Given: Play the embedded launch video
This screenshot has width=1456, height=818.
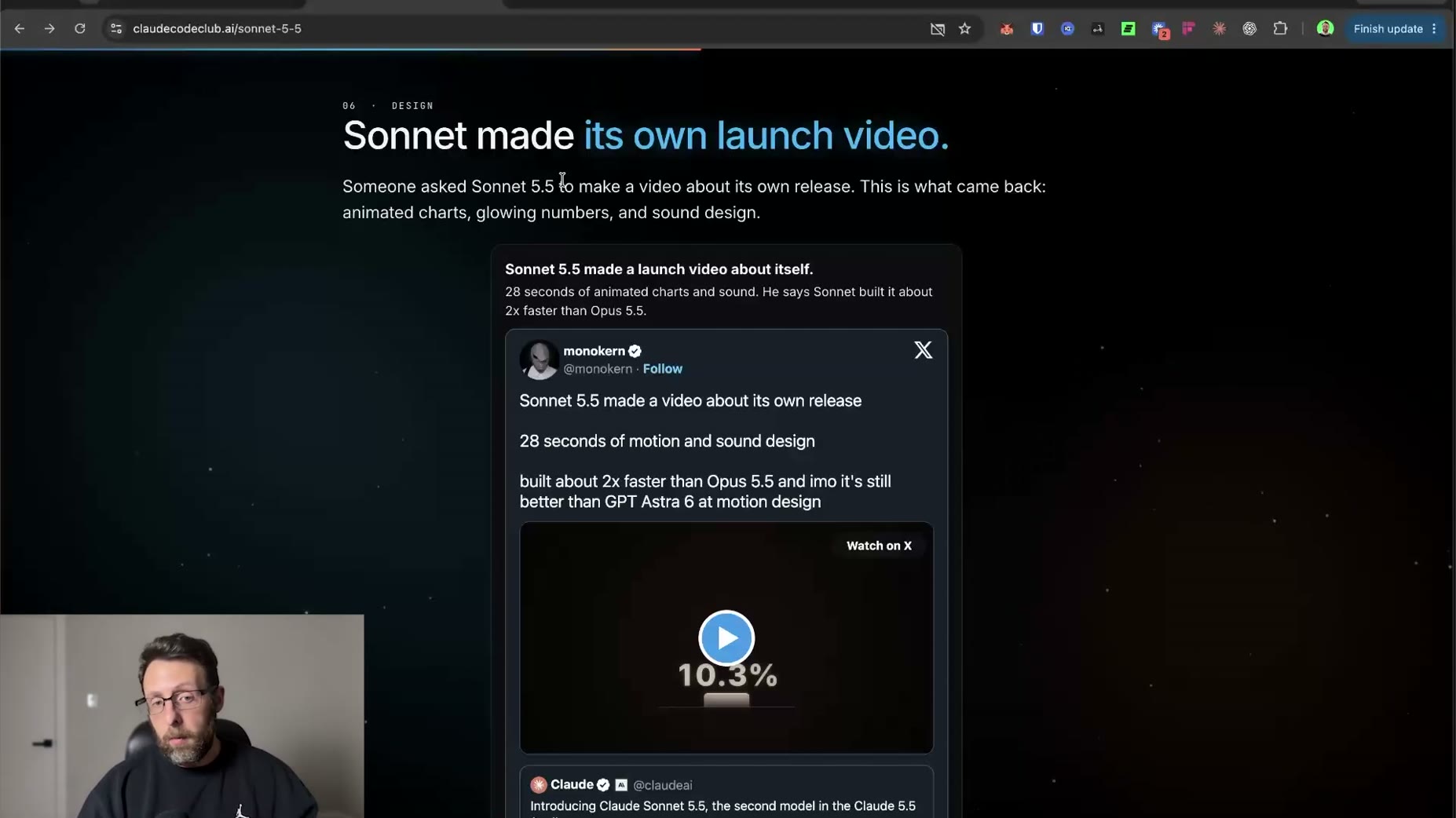Looking at the screenshot, I should pyautogui.click(x=726, y=637).
